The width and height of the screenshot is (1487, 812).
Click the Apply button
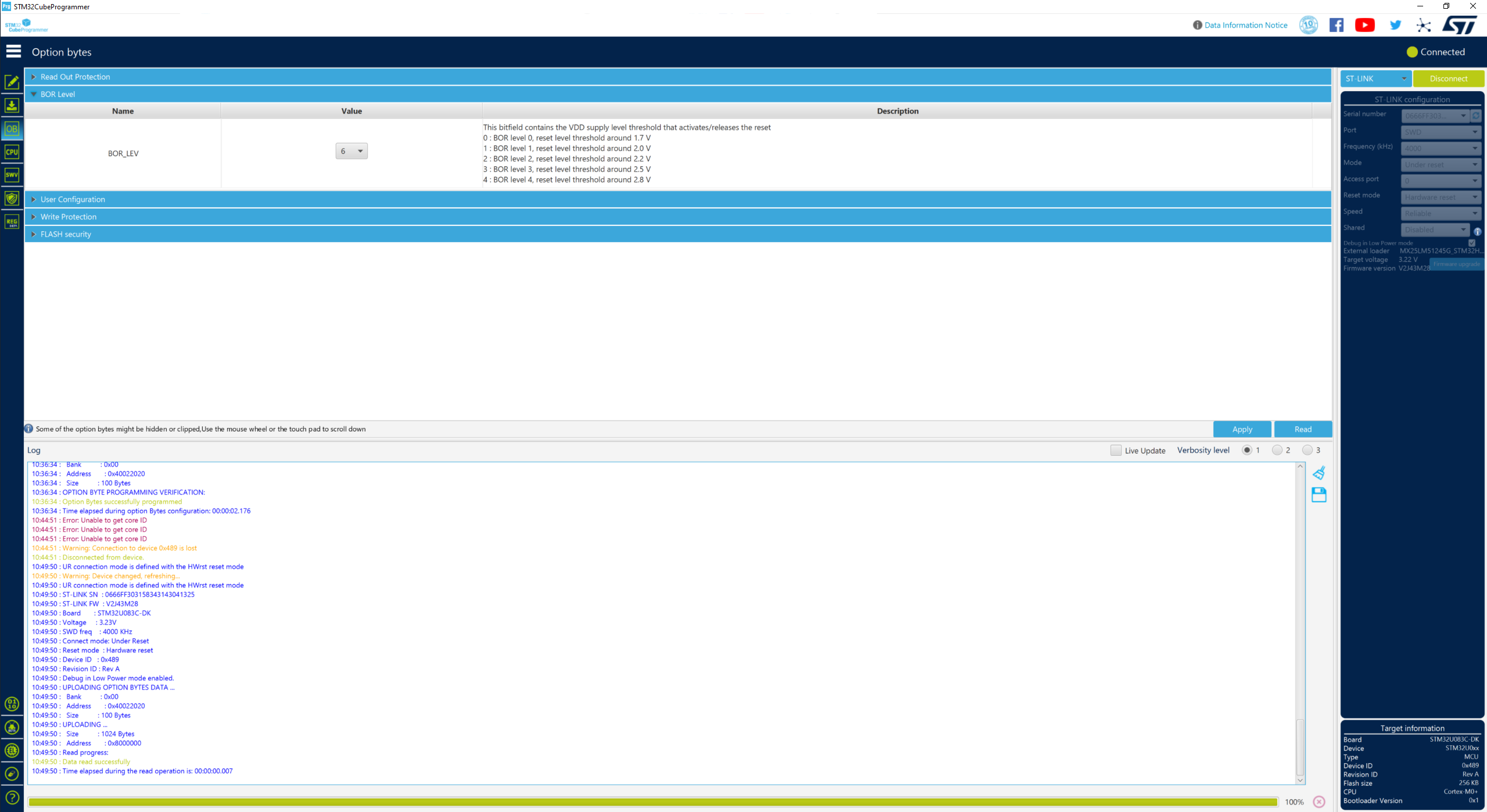[1242, 429]
